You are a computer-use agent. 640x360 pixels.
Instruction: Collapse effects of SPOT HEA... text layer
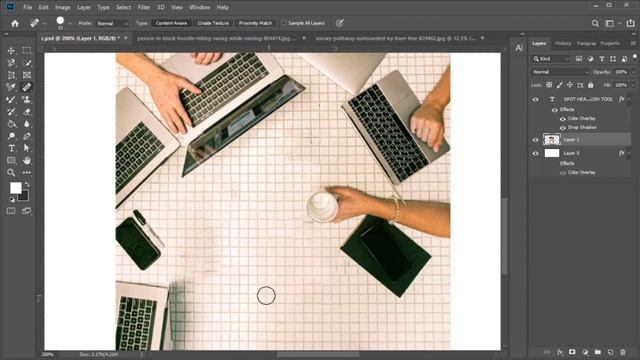pyautogui.click(x=629, y=99)
